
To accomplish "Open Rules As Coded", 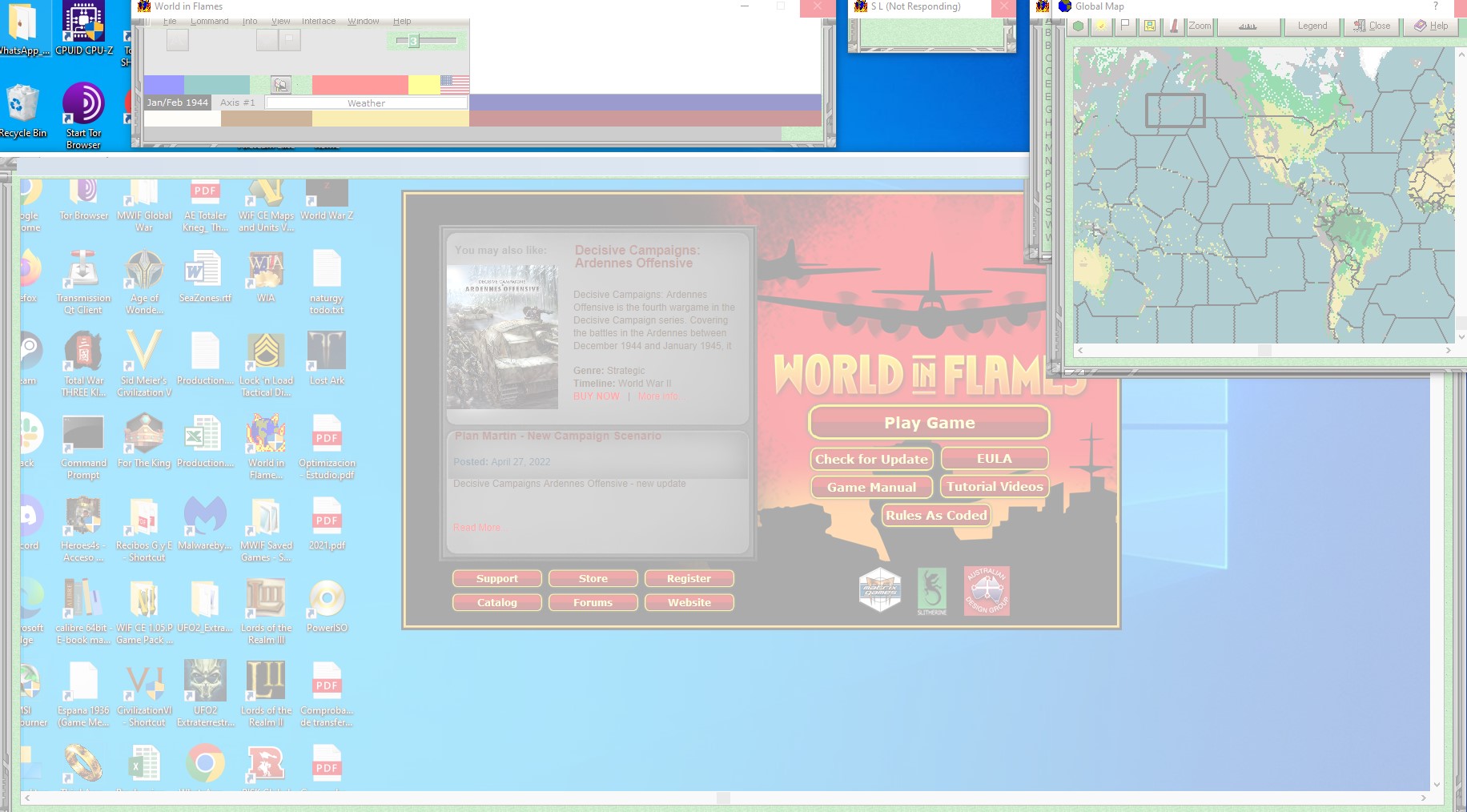I will pos(936,516).
